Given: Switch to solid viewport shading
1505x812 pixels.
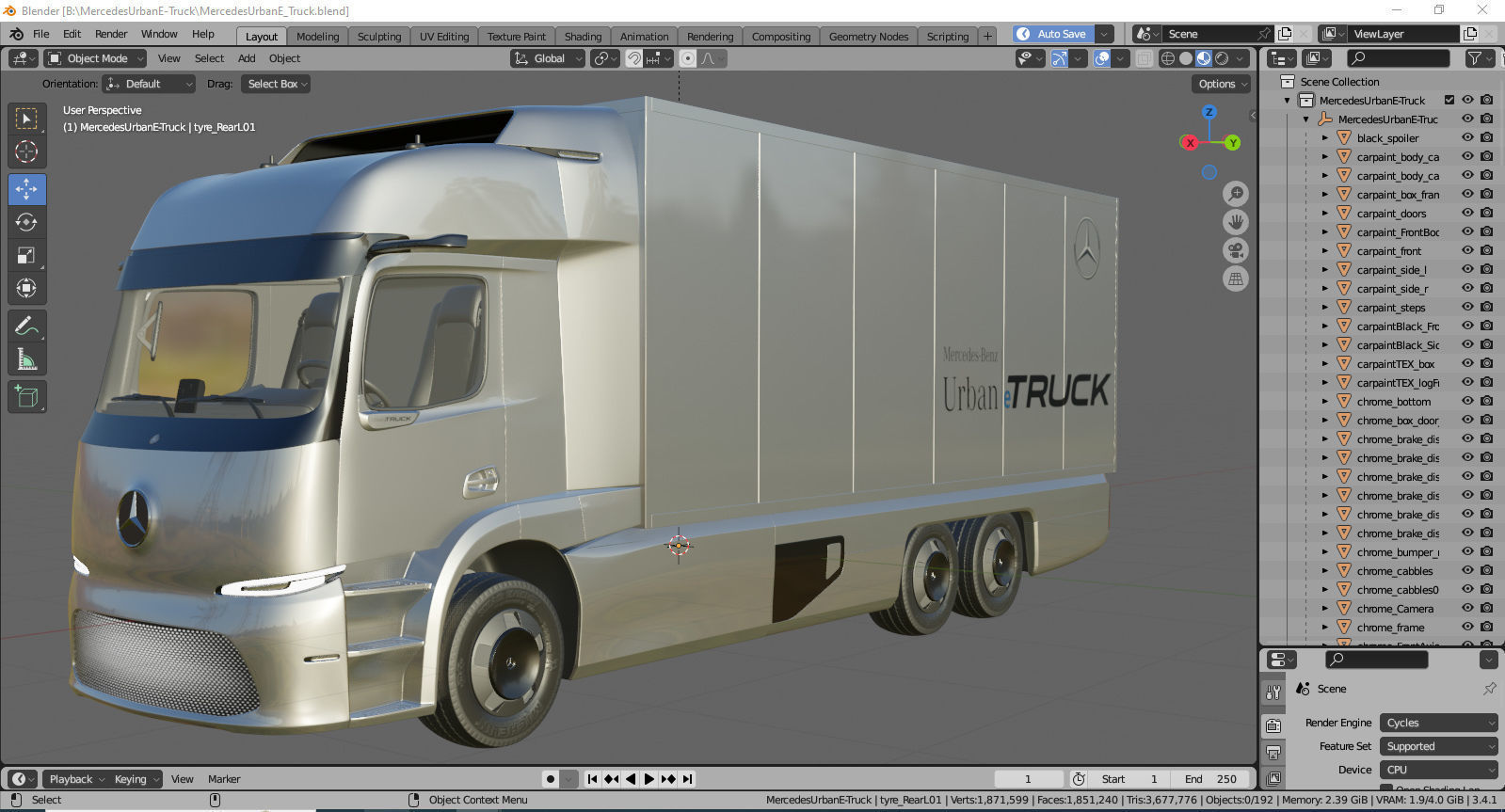Looking at the screenshot, I should [1186, 58].
